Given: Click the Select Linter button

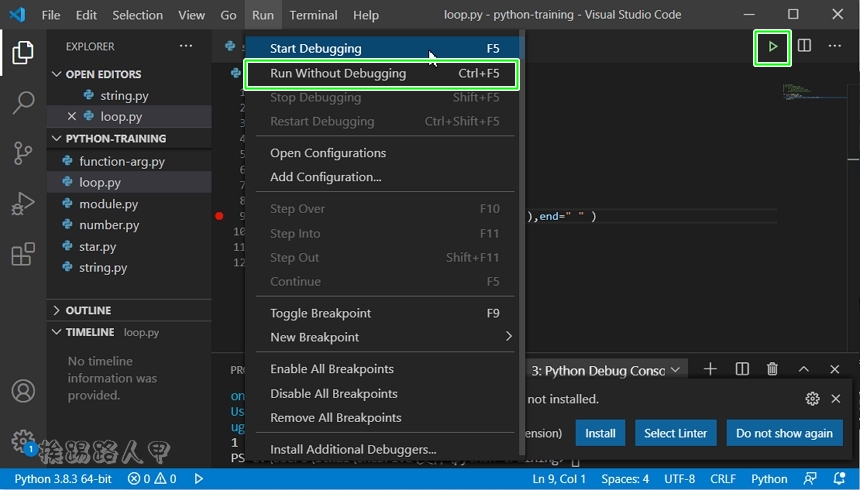Looking at the screenshot, I should pos(675,433).
